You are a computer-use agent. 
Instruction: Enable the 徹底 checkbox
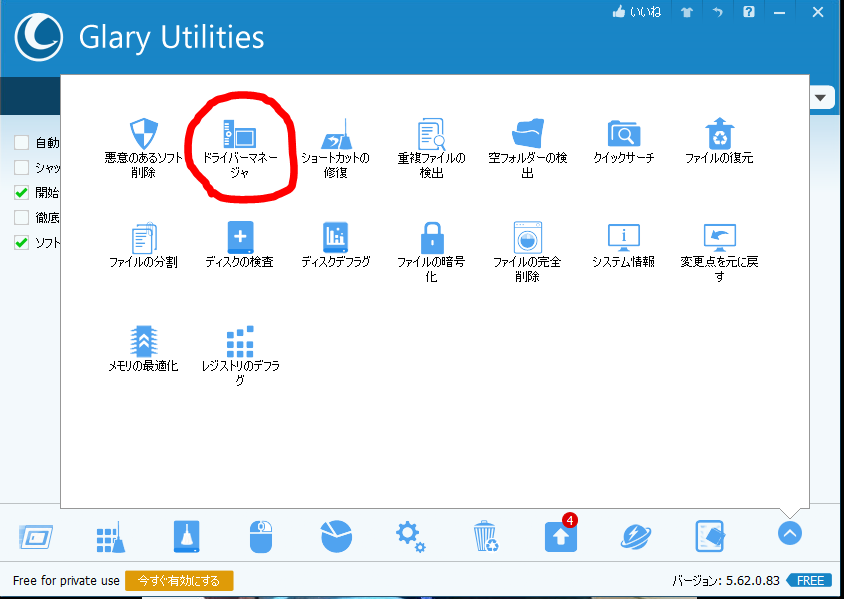[x=22, y=217]
